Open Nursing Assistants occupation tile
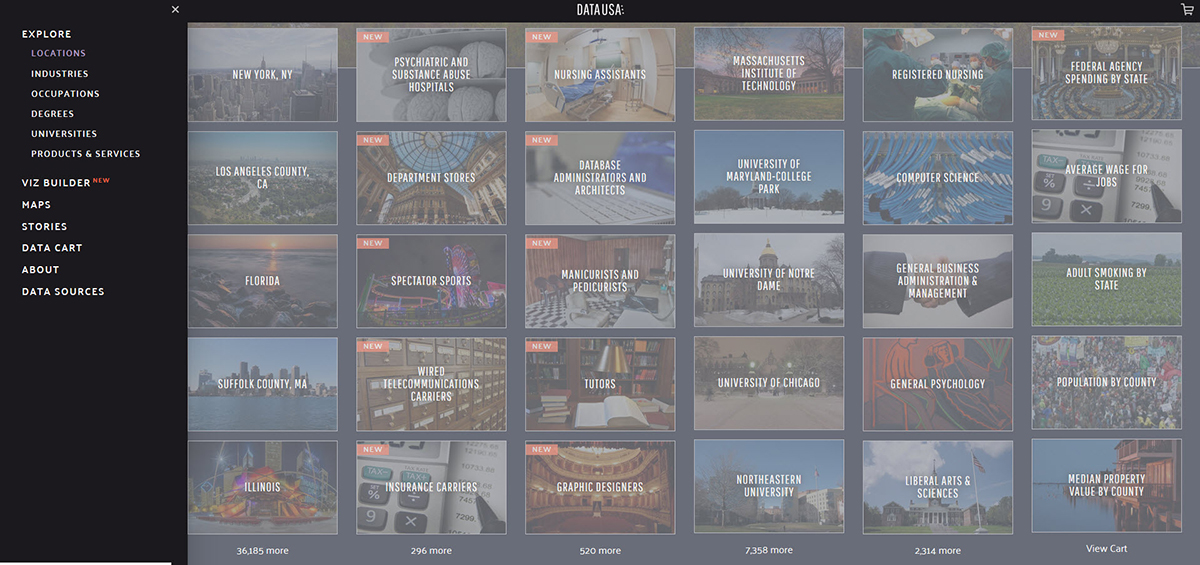1200x565 pixels. pos(600,74)
